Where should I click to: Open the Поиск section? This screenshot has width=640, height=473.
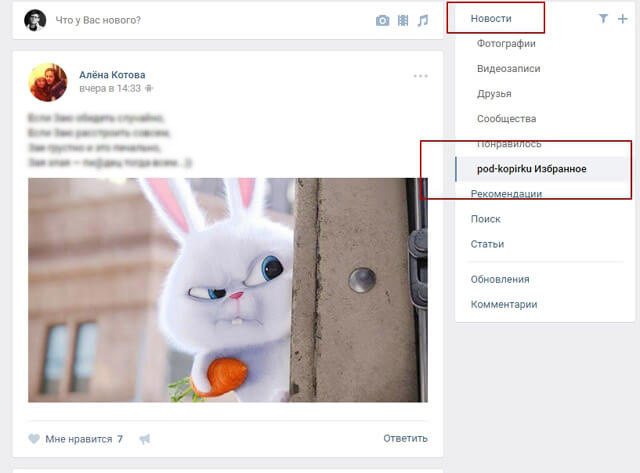[x=485, y=219]
